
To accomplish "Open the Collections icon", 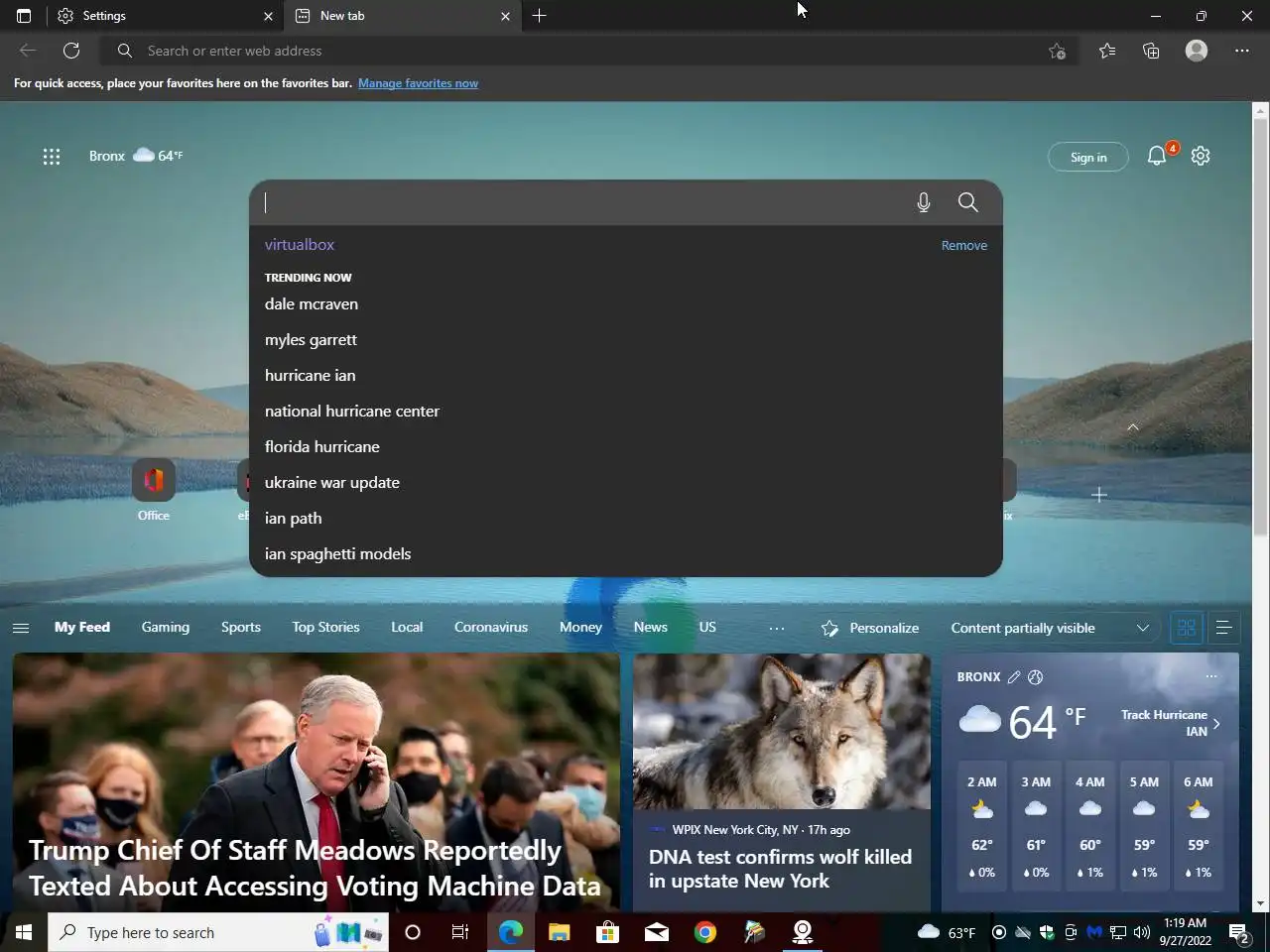I will pos(1151,51).
